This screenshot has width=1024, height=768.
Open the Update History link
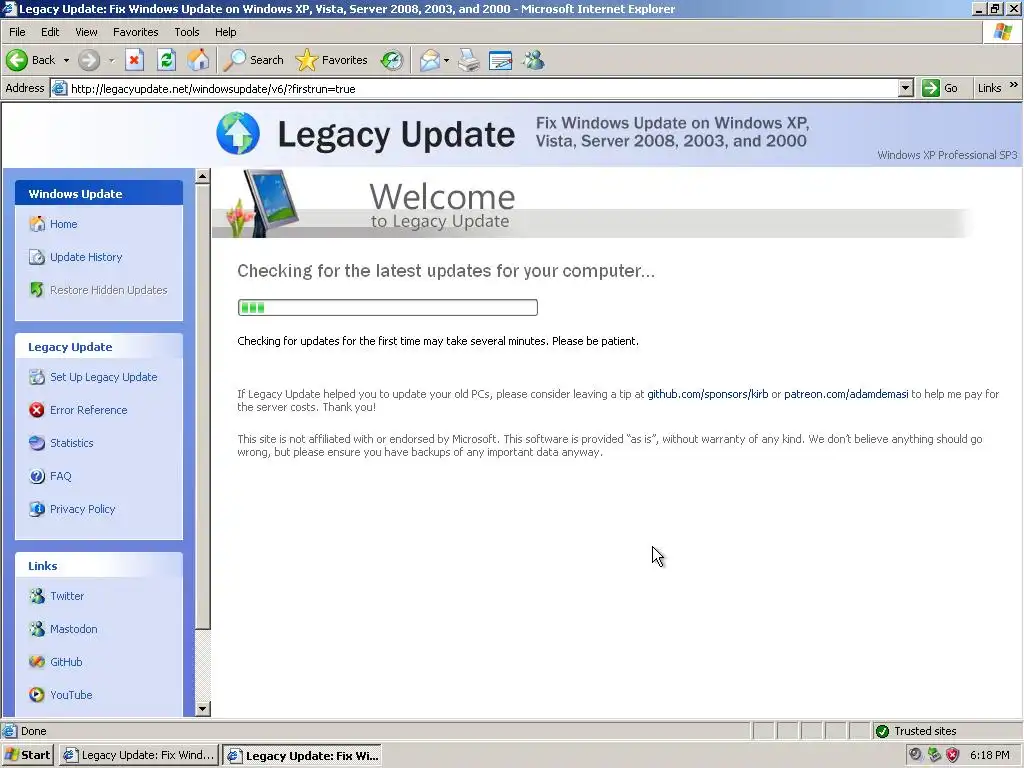pyautogui.click(x=86, y=257)
